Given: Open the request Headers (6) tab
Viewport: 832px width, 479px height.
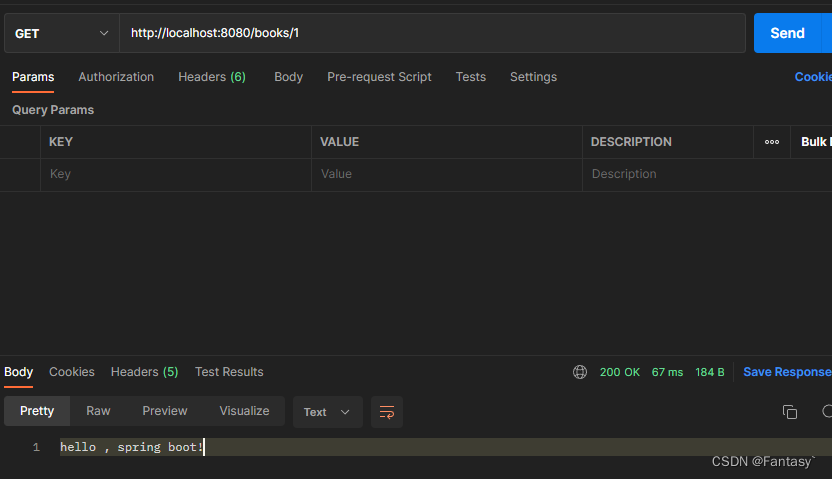Looking at the screenshot, I should (212, 77).
